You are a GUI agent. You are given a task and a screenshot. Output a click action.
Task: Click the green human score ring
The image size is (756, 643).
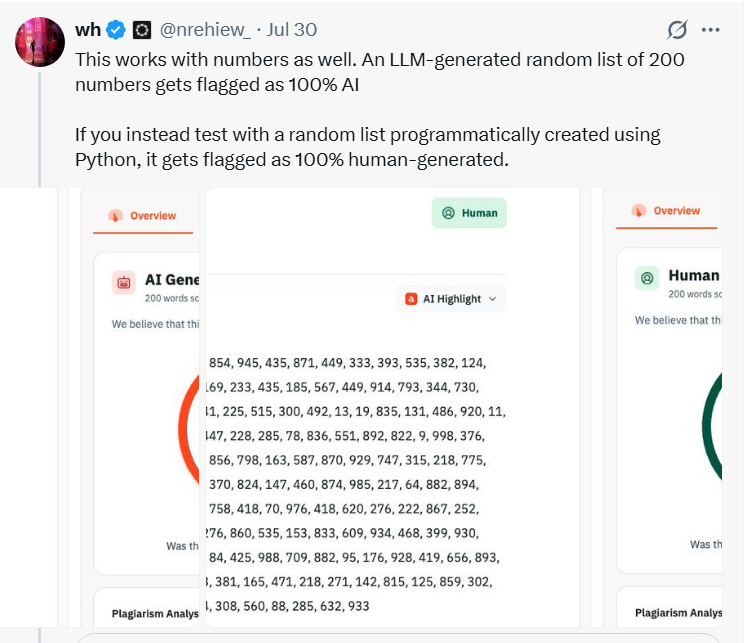[712, 426]
